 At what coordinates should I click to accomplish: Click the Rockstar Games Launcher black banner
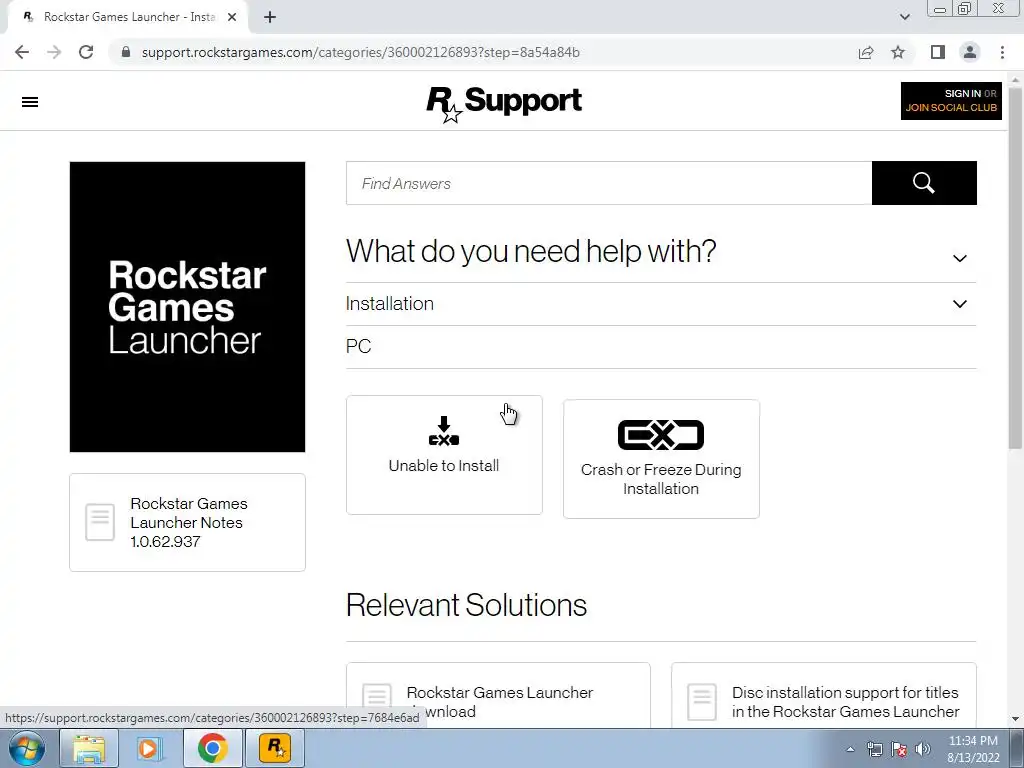click(187, 307)
